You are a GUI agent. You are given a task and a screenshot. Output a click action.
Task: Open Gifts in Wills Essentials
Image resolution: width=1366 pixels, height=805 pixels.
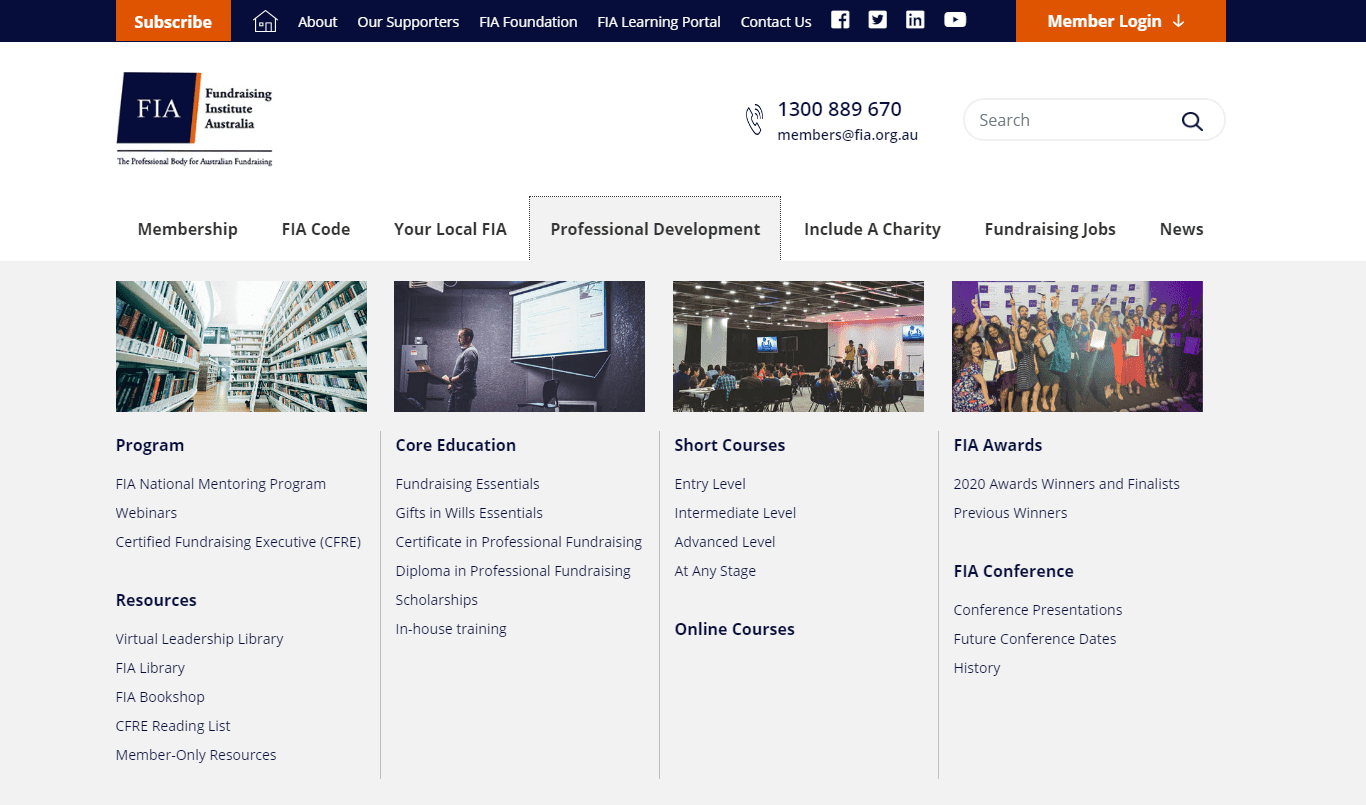pos(469,513)
